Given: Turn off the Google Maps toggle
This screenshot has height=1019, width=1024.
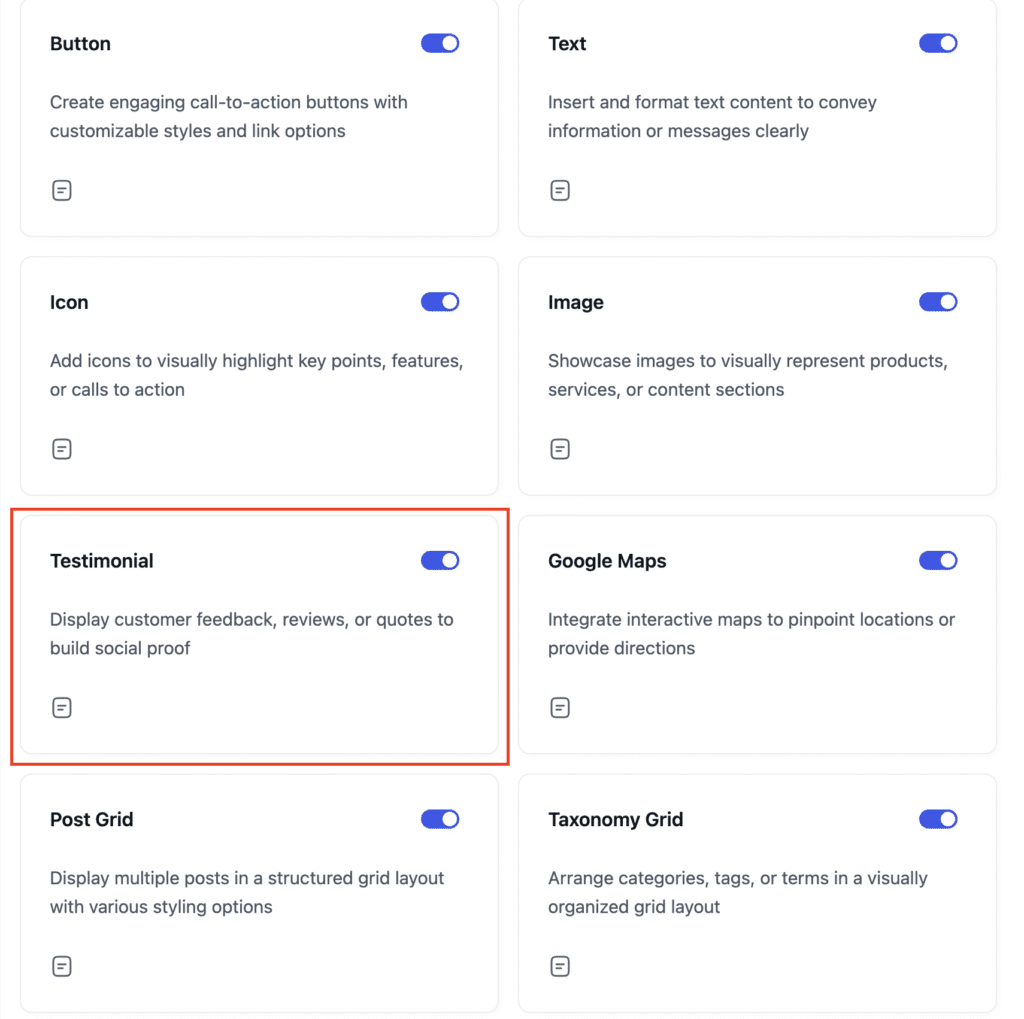Looking at the screenshot, I should coord(938,560).
